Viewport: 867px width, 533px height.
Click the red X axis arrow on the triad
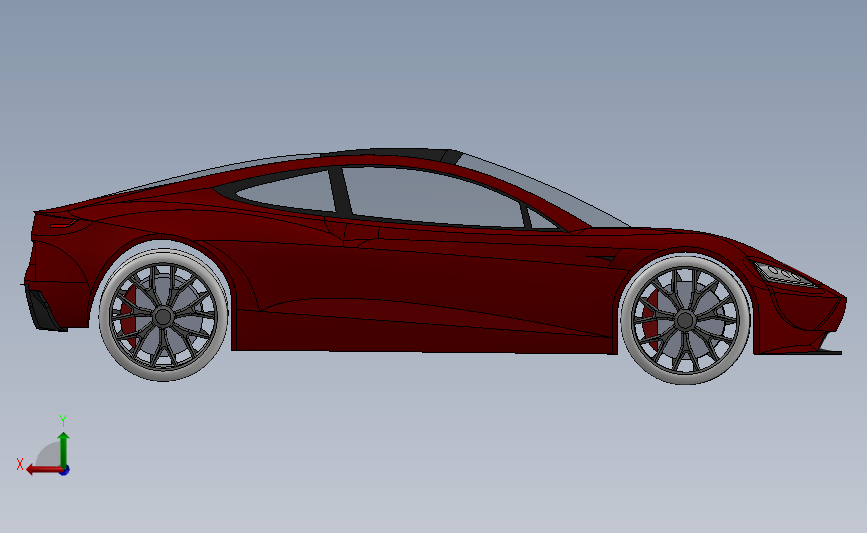coord(43,470)
